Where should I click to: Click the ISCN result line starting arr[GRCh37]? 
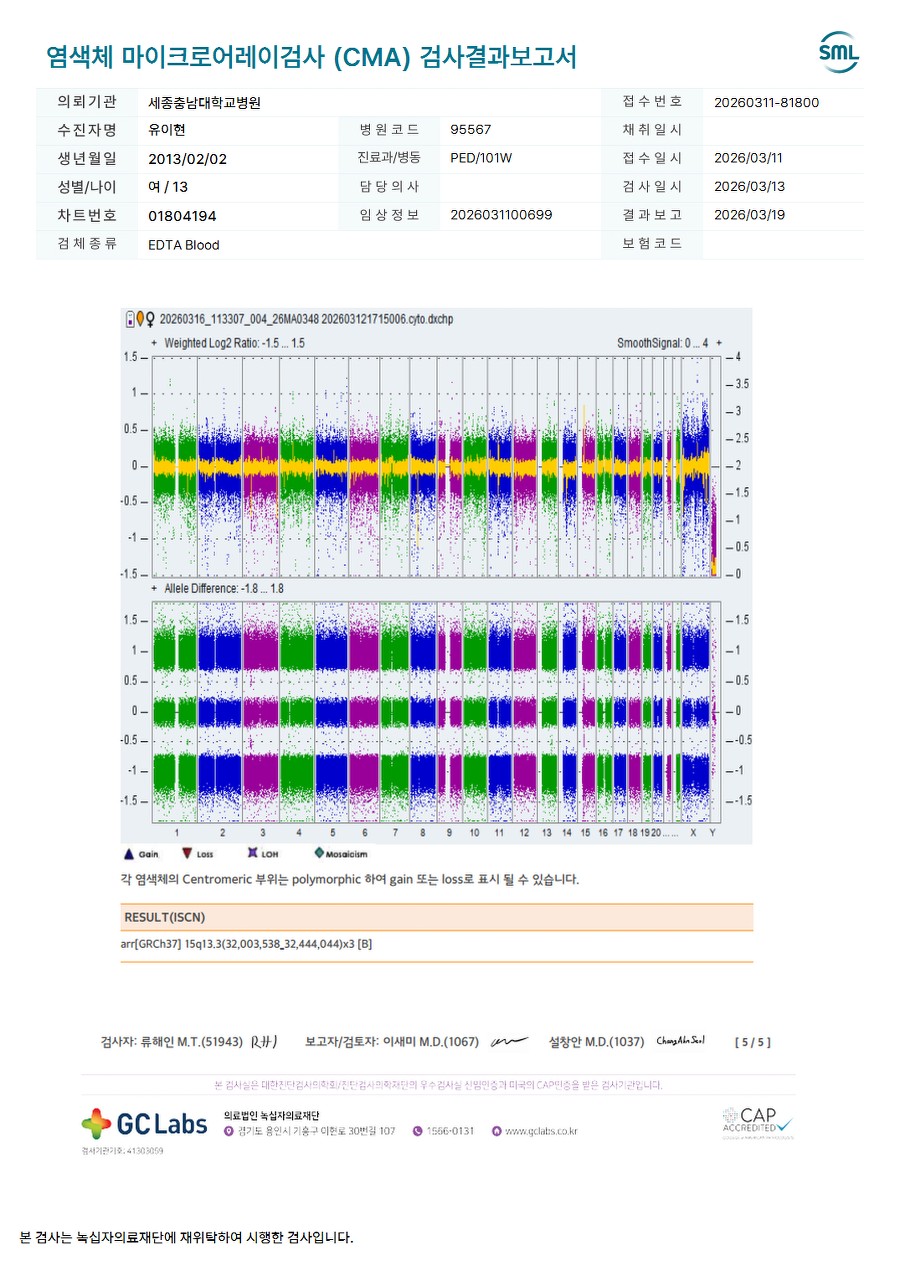click(x=246, y=944)
